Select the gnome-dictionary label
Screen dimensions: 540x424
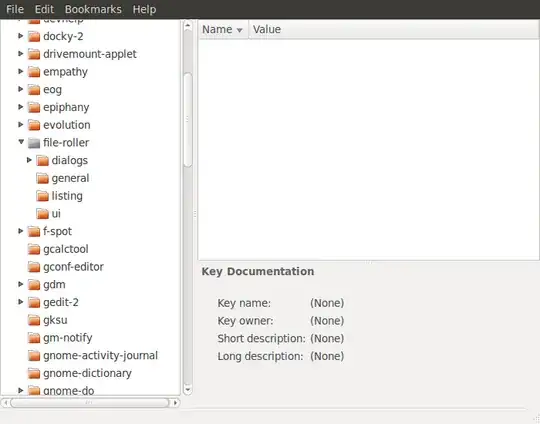click(x=87, y=373)
